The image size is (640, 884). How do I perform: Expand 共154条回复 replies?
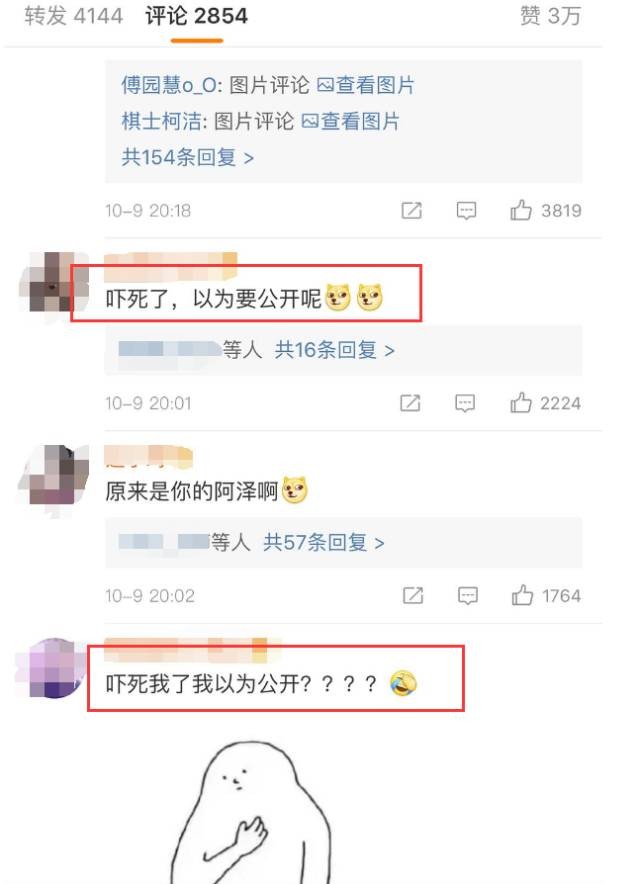tap(187, 157)
